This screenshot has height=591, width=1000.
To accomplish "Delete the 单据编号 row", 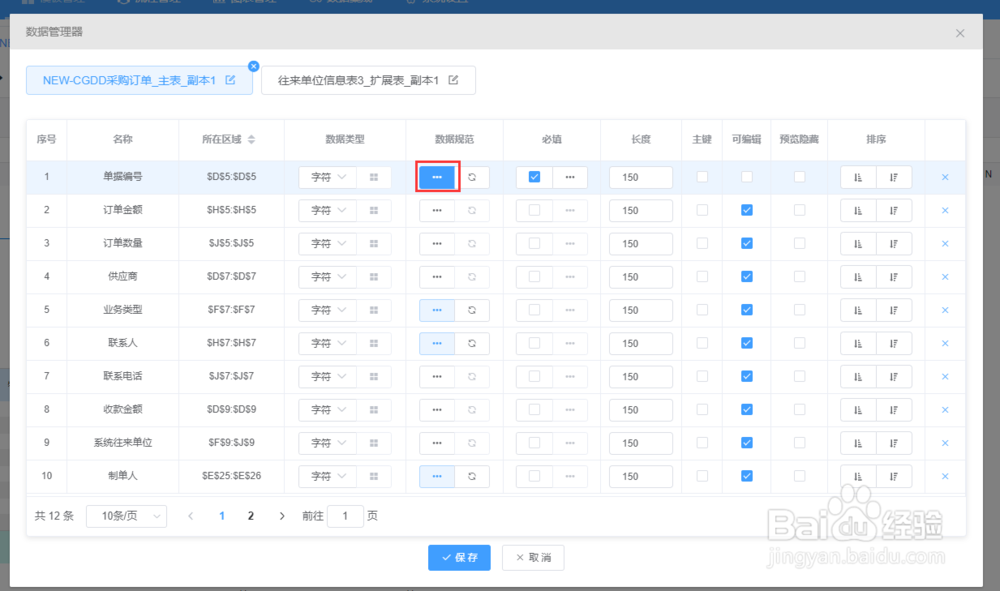I will (x=945, y=177).
